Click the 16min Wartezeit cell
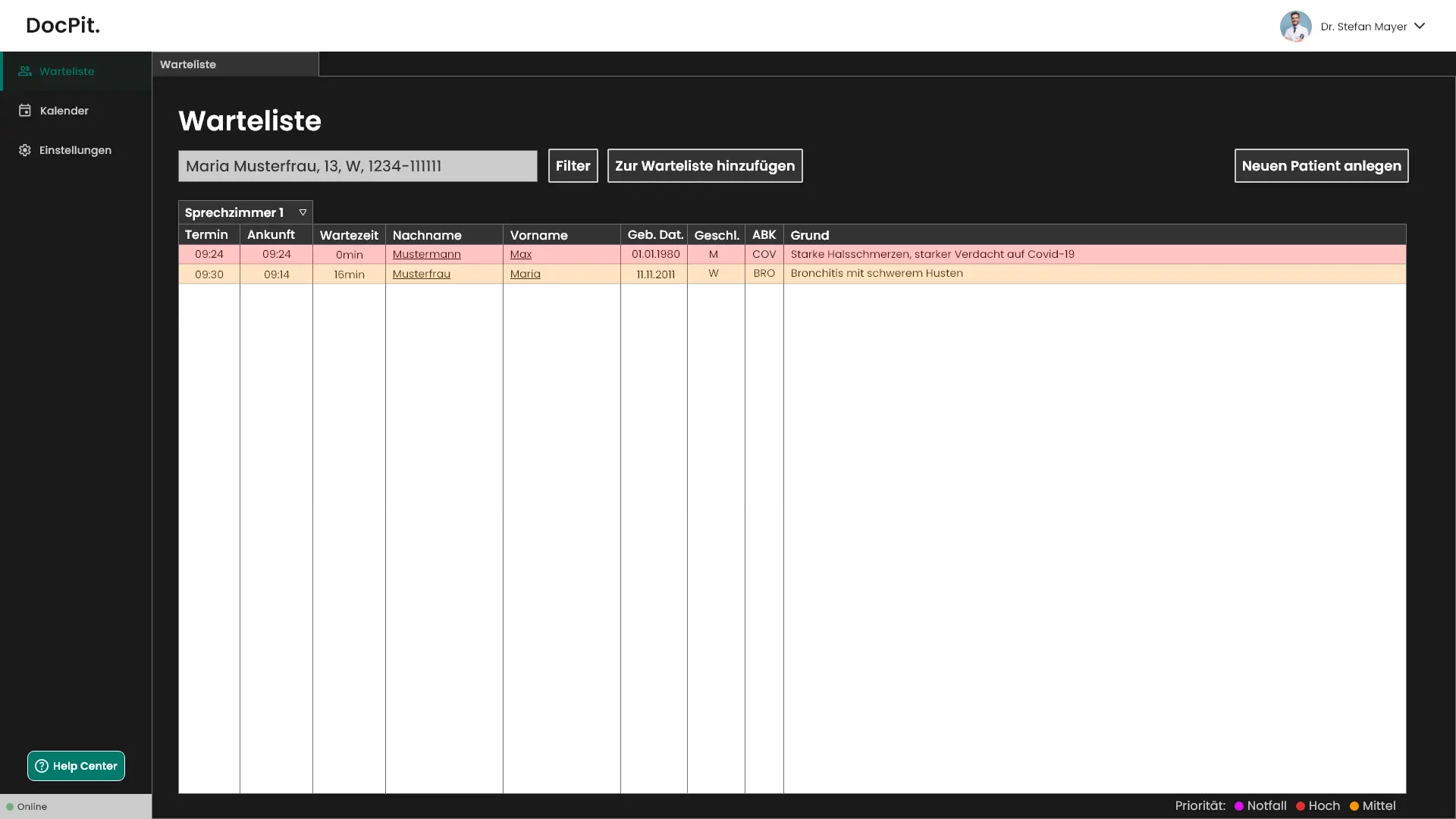 click(x=350, y=275)
